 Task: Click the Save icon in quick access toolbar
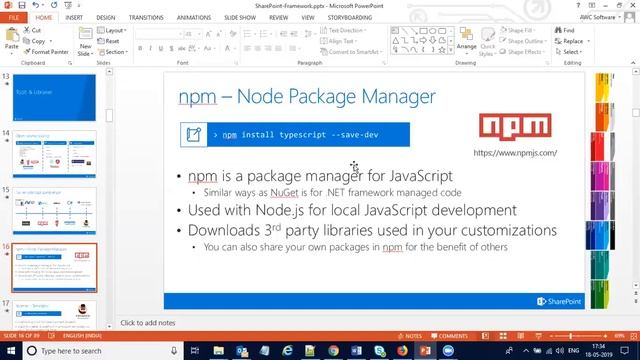tap(22, 5)
